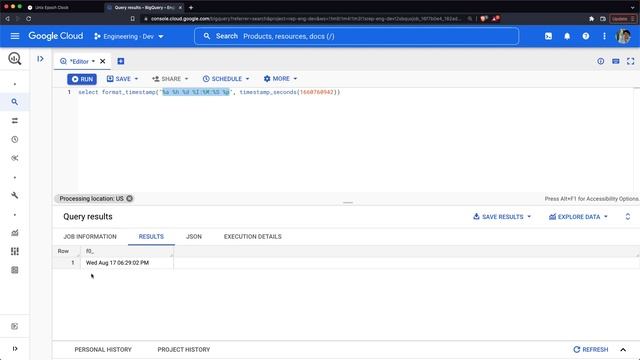Open the notifications bell
Image resolution: width=640 pixels, height=360 pixels.
click(x=567, y=36)
